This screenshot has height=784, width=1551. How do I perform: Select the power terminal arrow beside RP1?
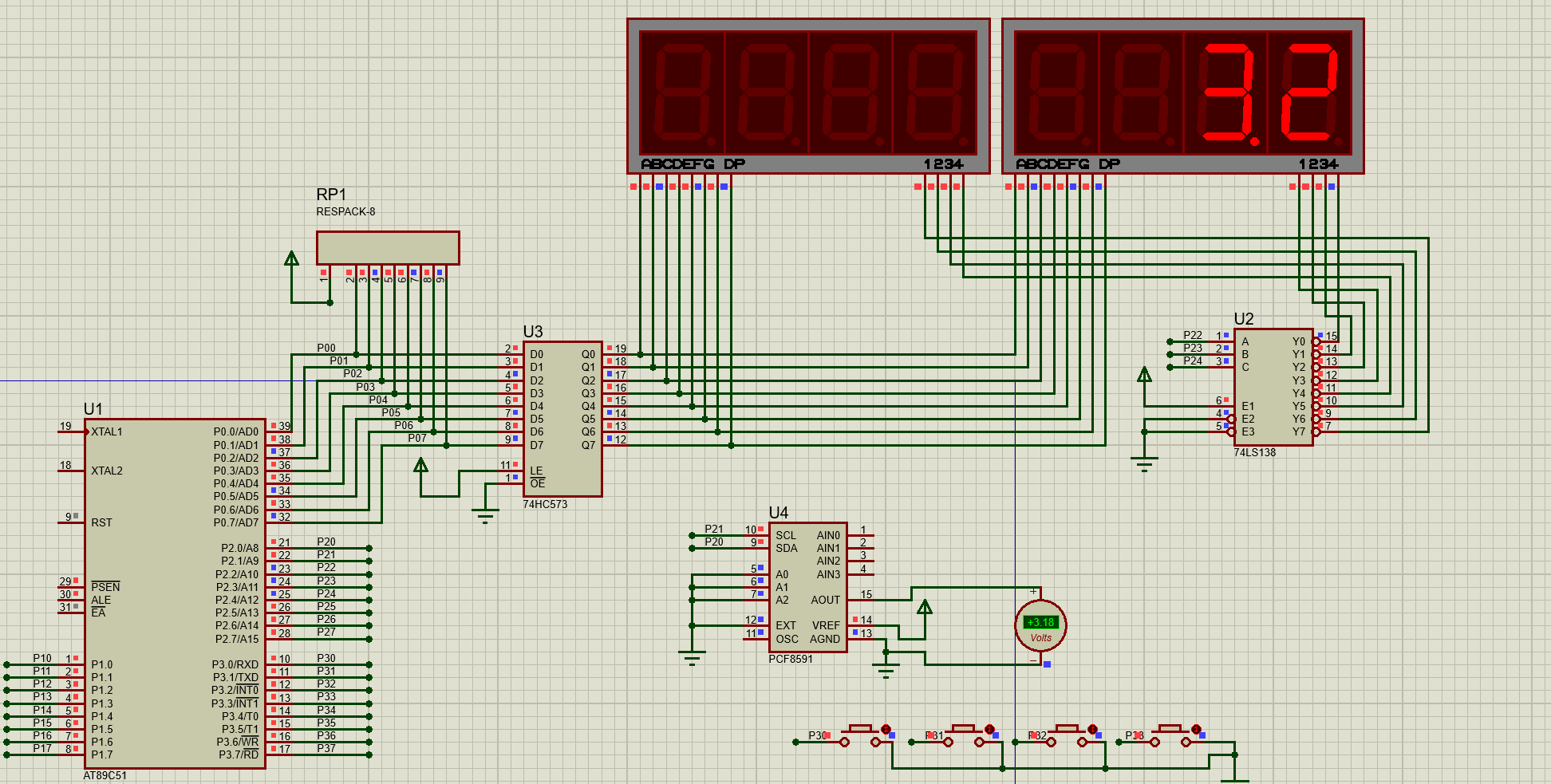[292, 258]
